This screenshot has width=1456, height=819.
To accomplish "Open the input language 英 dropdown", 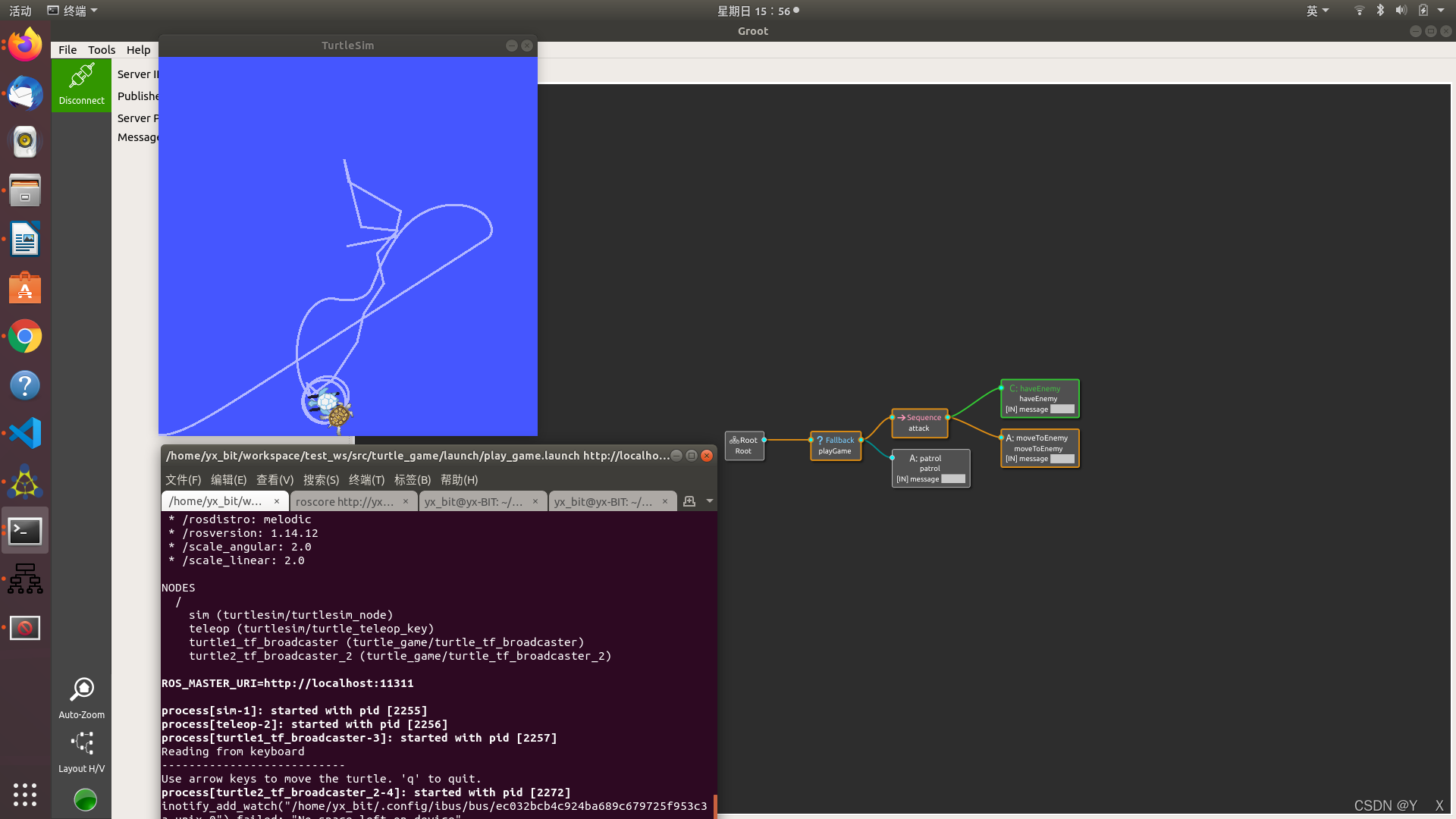I will pyautogui.click(x=1317, y=11).
